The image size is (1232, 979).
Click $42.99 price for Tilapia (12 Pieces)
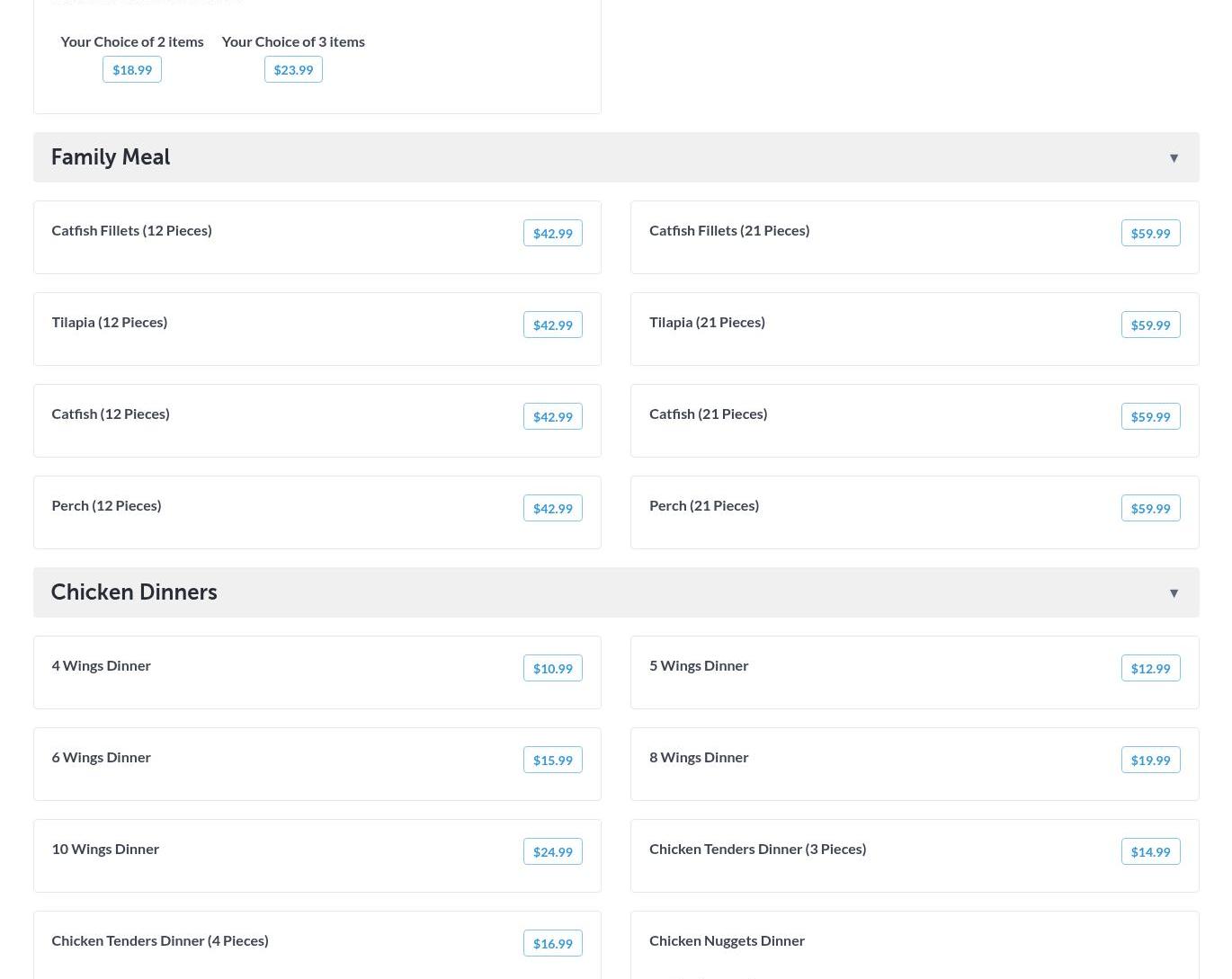click(552, 325)
